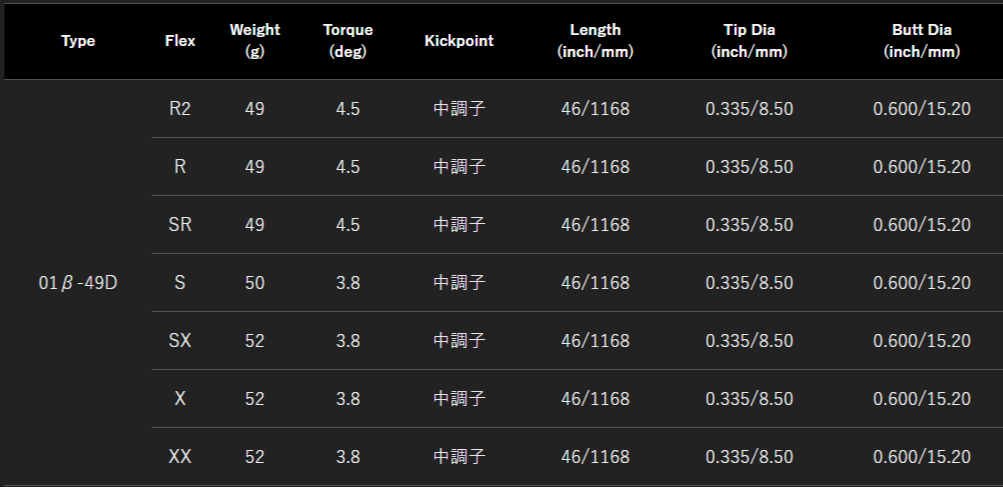The image size is (1003, 487).
Task: Select torque 3.8 in the X row
Action: point(348,399)
